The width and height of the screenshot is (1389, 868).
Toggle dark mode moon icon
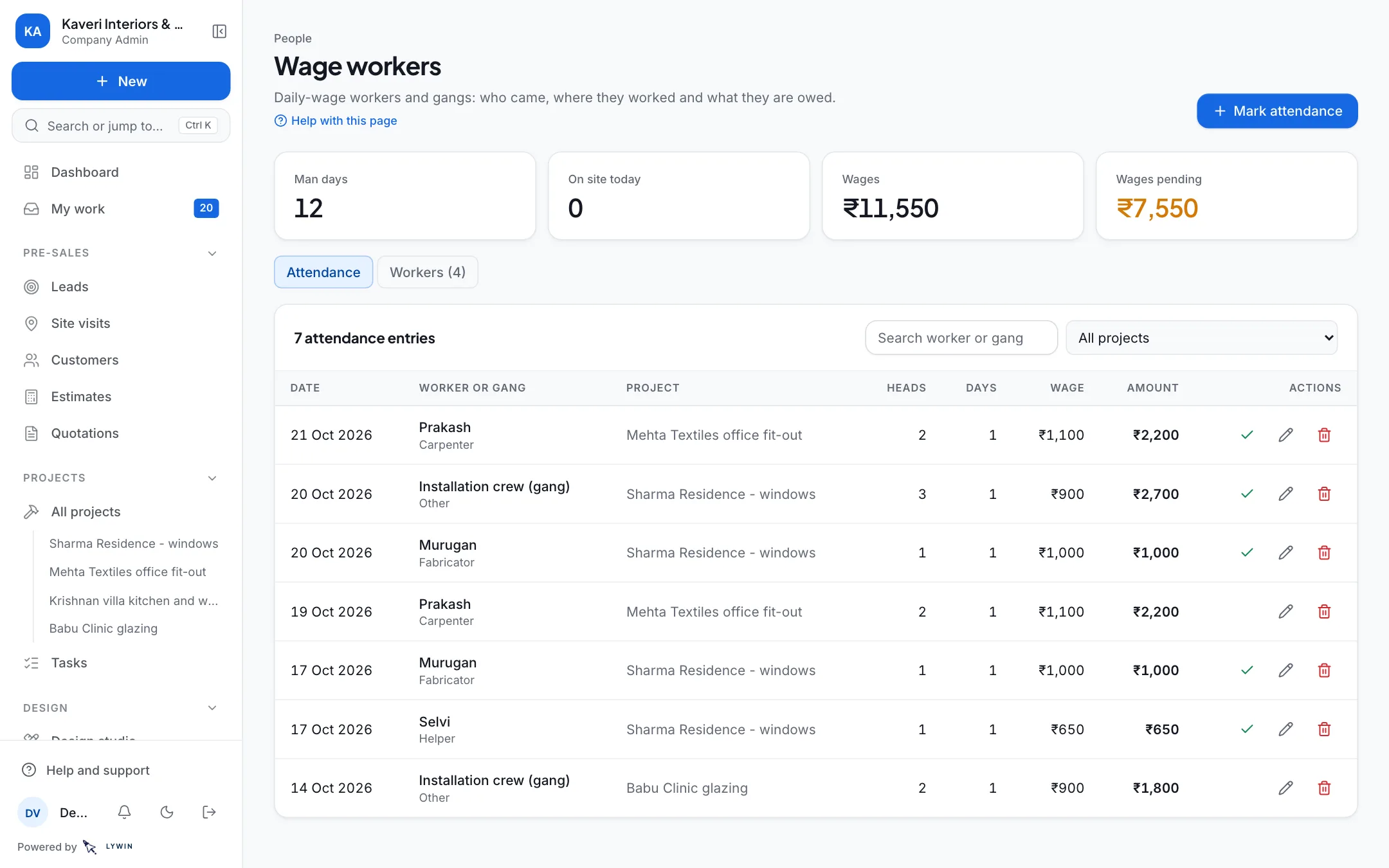click(x=167, y=812)
